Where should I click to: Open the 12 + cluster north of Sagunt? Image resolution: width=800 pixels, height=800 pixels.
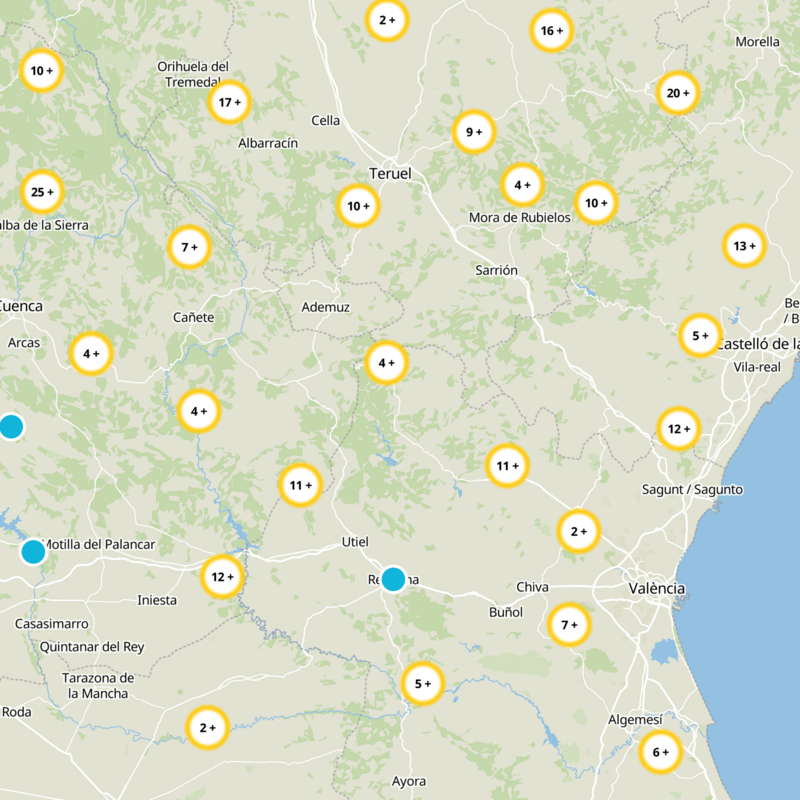(679, 429)
